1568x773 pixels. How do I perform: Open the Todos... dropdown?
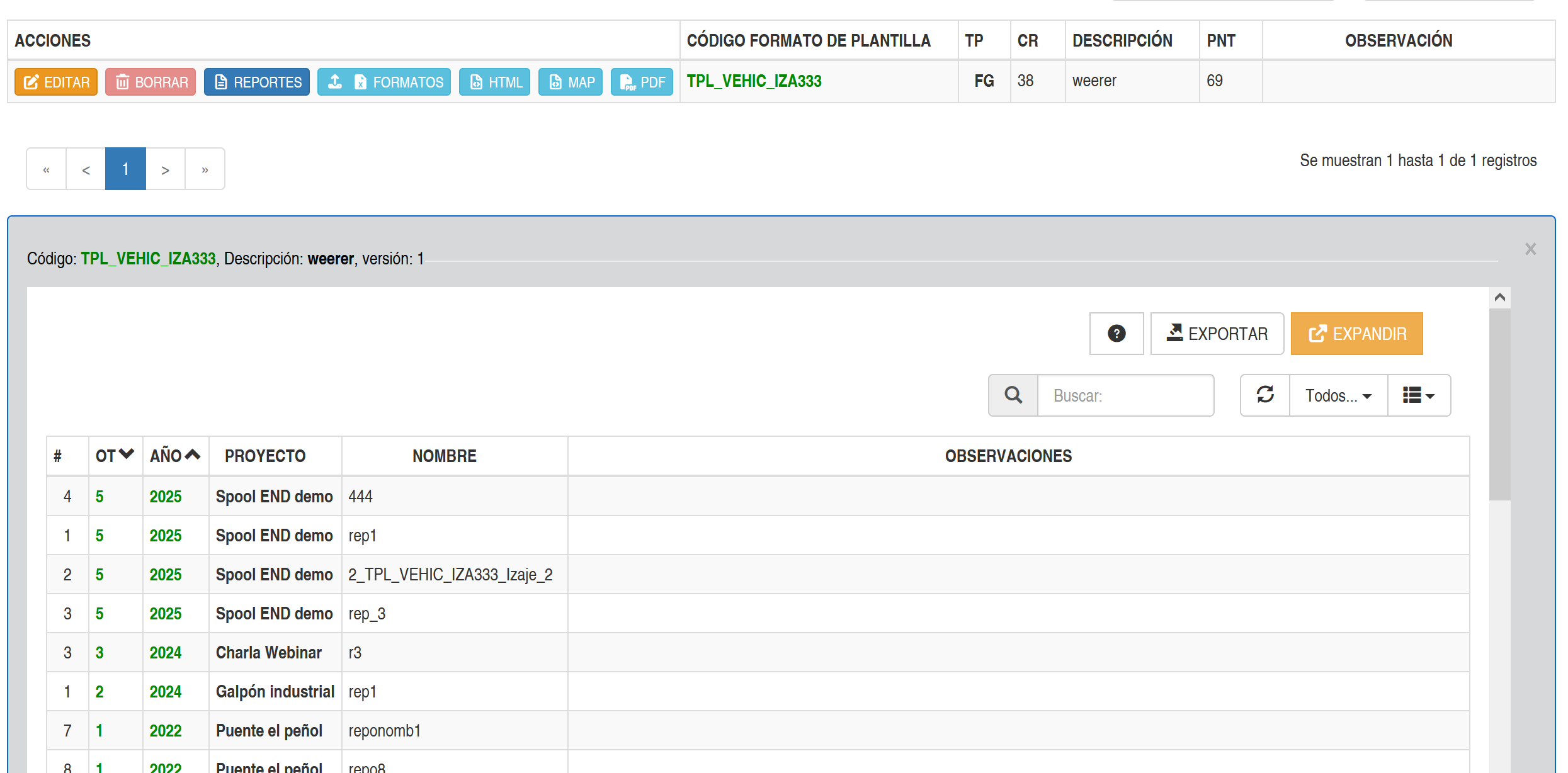coord(1338,395)
